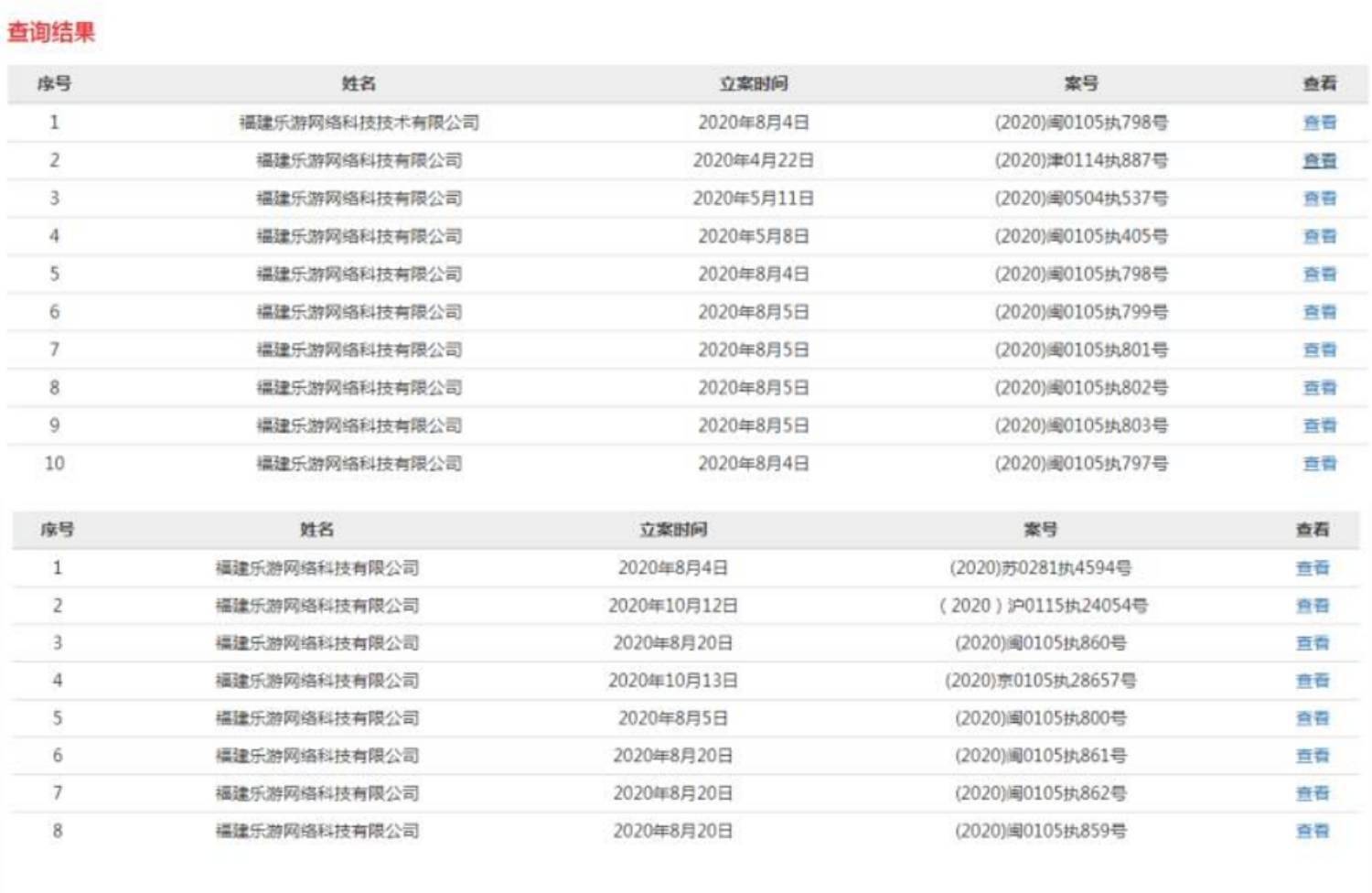Open 查看 link for 京0105执28657号

[x=1313, y=681]
